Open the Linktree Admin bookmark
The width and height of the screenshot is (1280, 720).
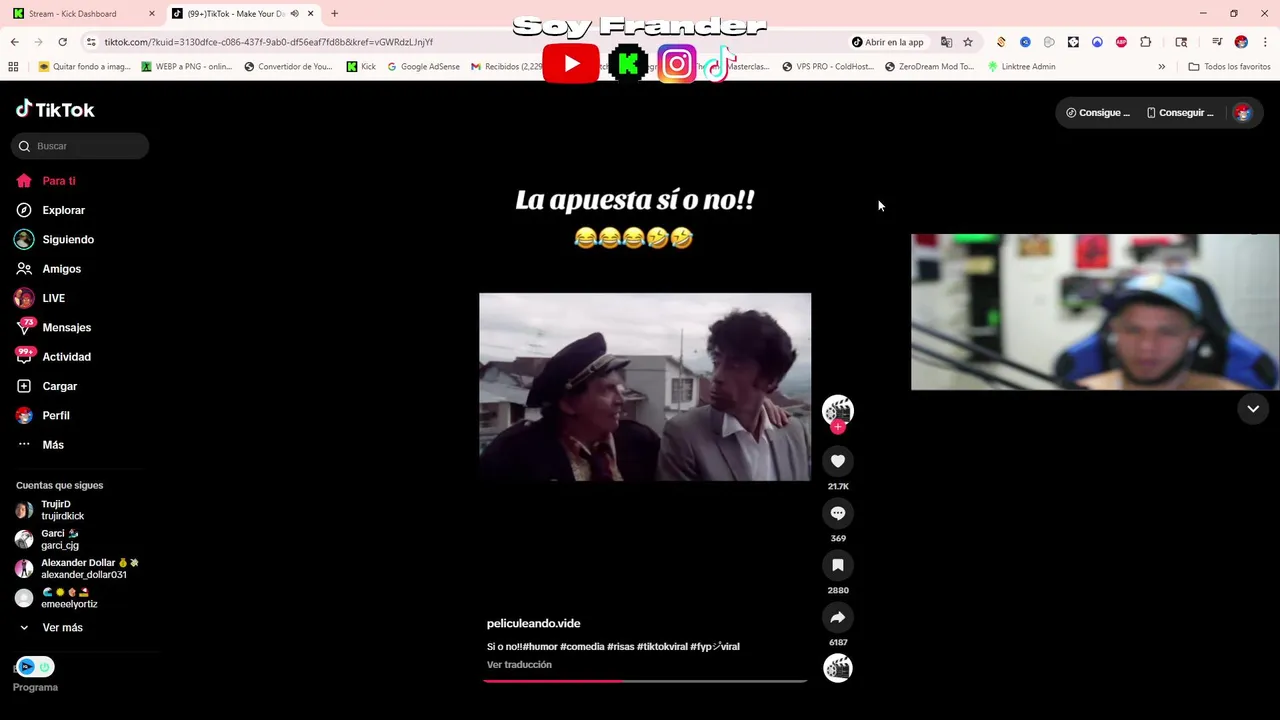point(1021,67)
